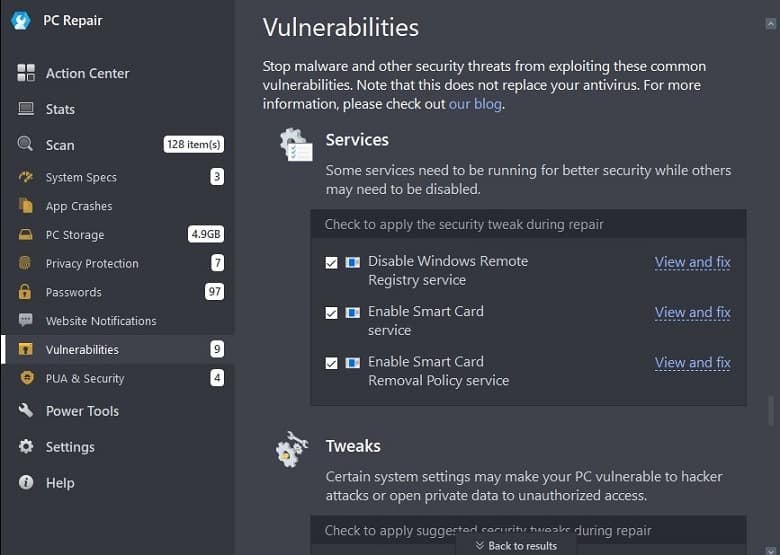Toggle Enable Smart Card service checkbox
Image resolution: width=780 pixels, height=555 pixels.
click(331, 313)
